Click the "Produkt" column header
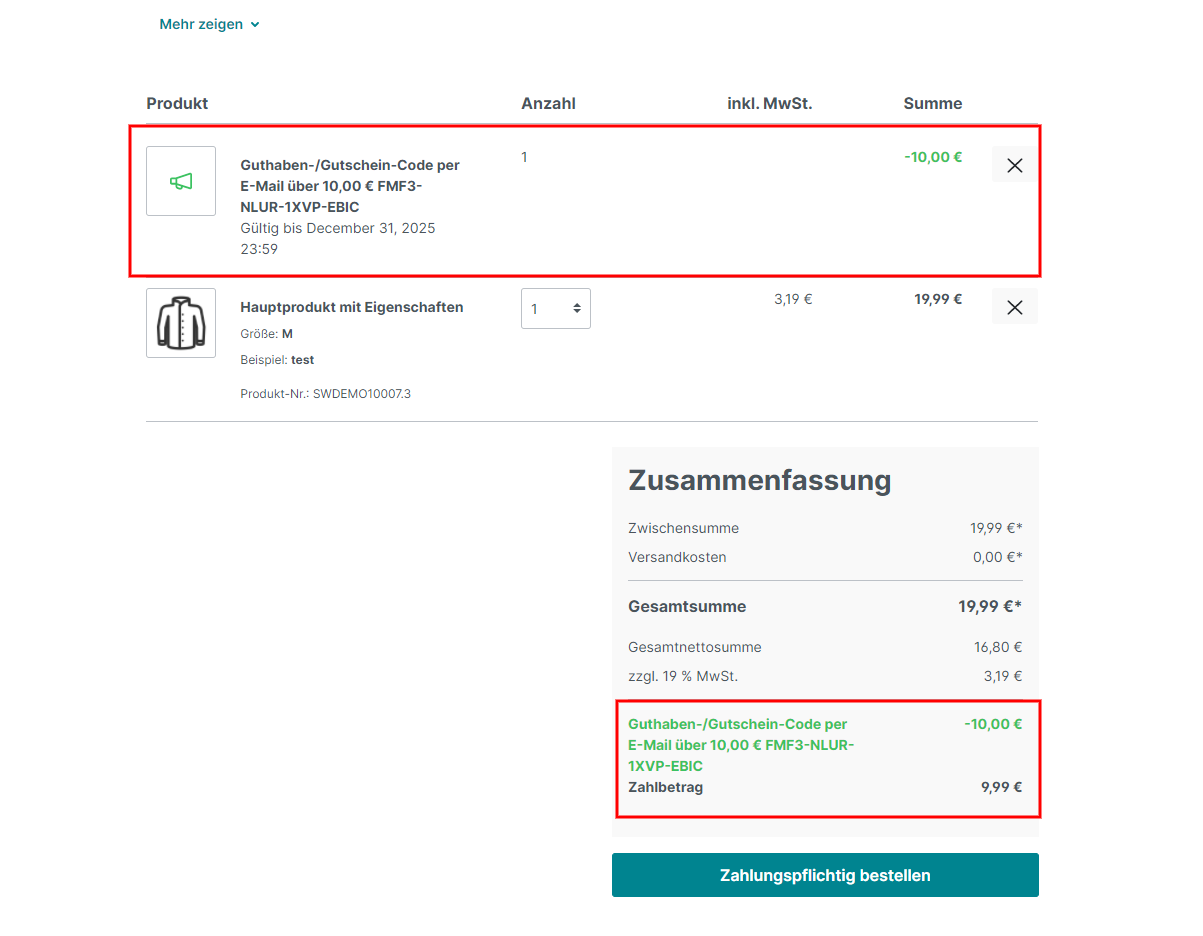 (177, 103)
